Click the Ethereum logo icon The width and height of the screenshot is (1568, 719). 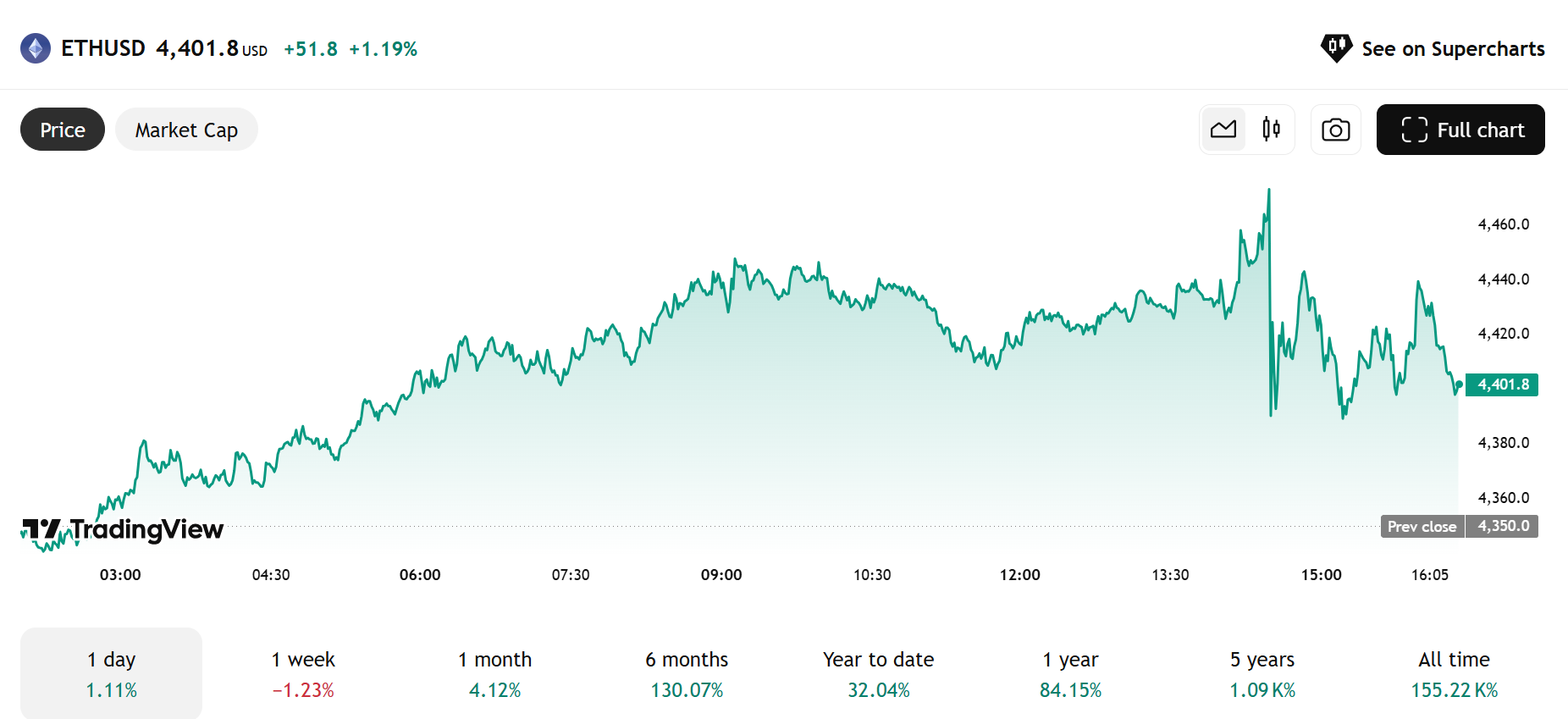click(x=36, y=48)
